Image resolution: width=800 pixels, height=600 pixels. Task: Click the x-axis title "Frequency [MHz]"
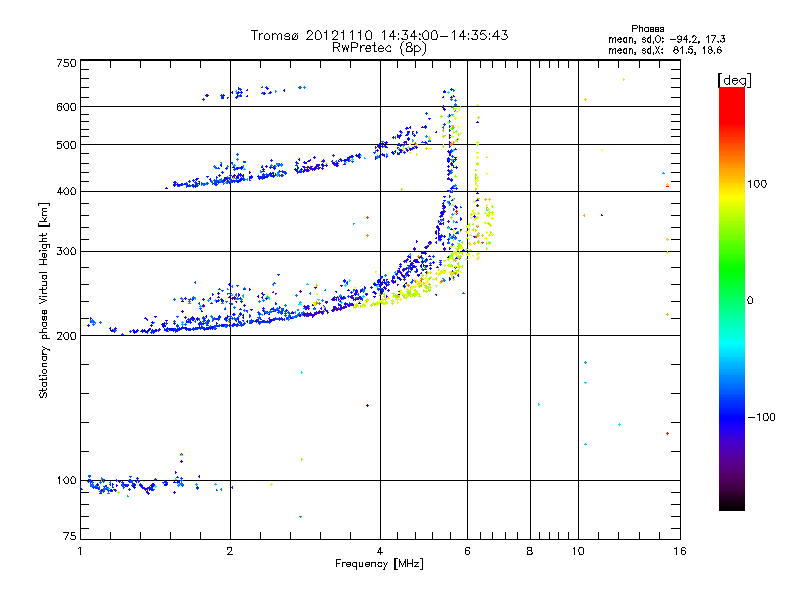click(x=379, y=564)
